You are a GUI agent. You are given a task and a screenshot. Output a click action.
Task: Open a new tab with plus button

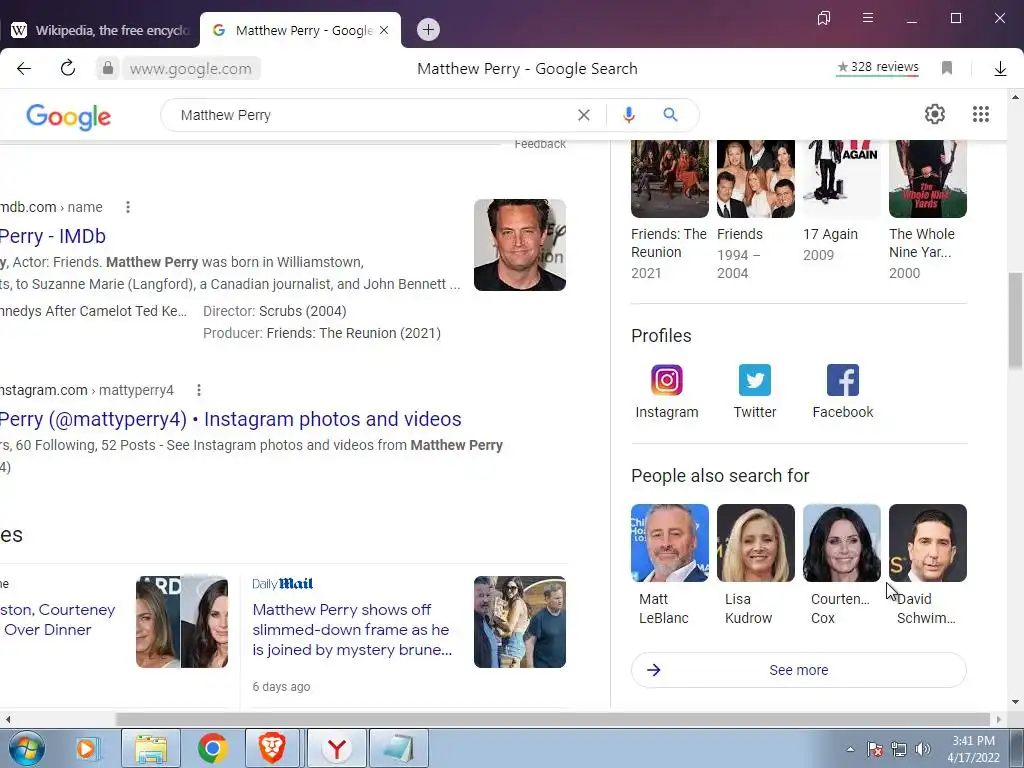point(428,29)
